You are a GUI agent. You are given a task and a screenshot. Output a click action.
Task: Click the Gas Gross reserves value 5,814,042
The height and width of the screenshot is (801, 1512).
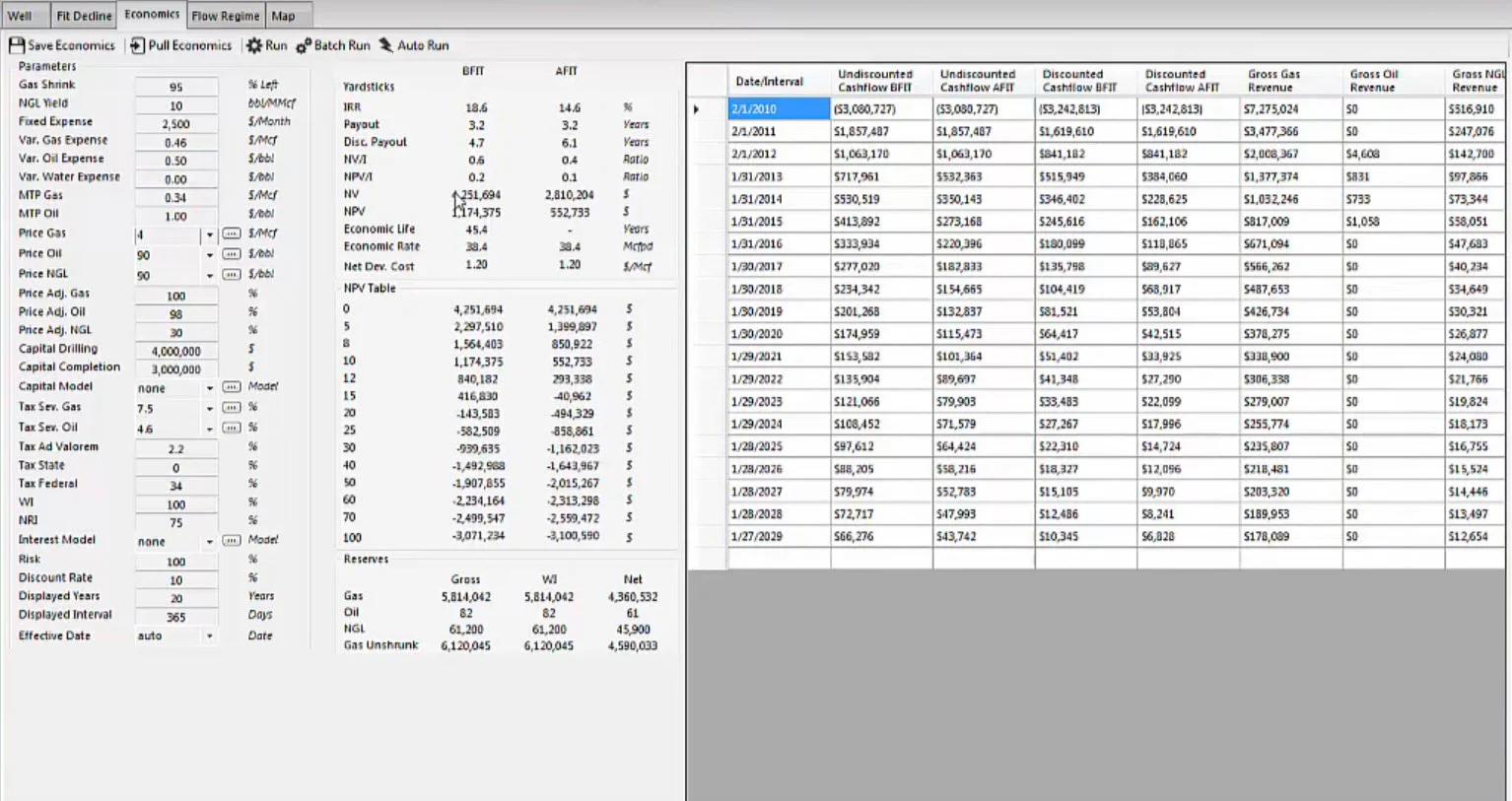pos(466,597)
